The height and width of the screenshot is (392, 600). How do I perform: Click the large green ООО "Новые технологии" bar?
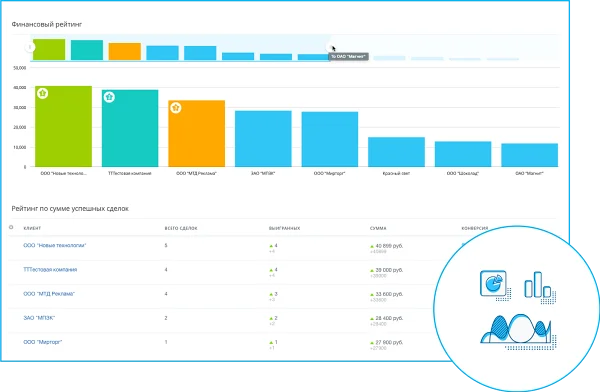click(x=64, y=126)
